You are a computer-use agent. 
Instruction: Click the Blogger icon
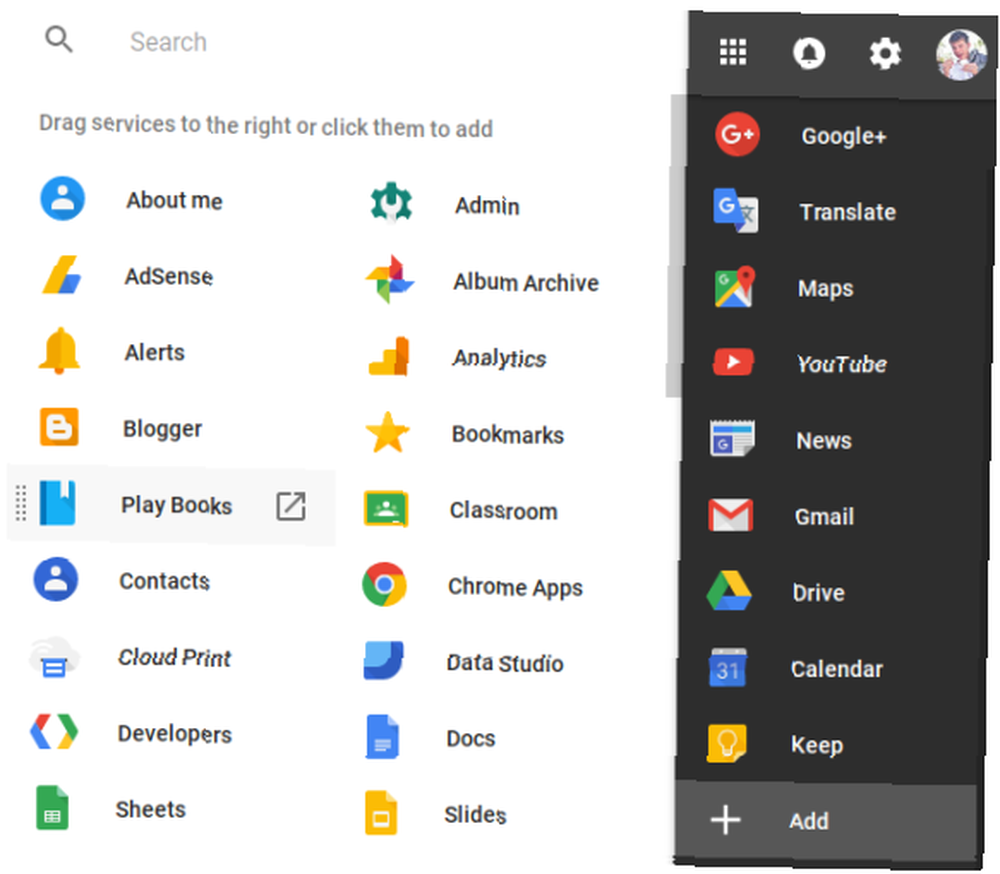pos(59,427)
